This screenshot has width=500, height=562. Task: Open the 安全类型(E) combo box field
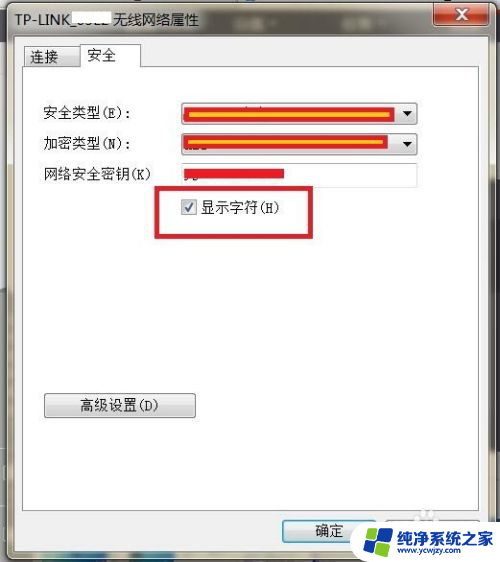[x=299, y=114]
